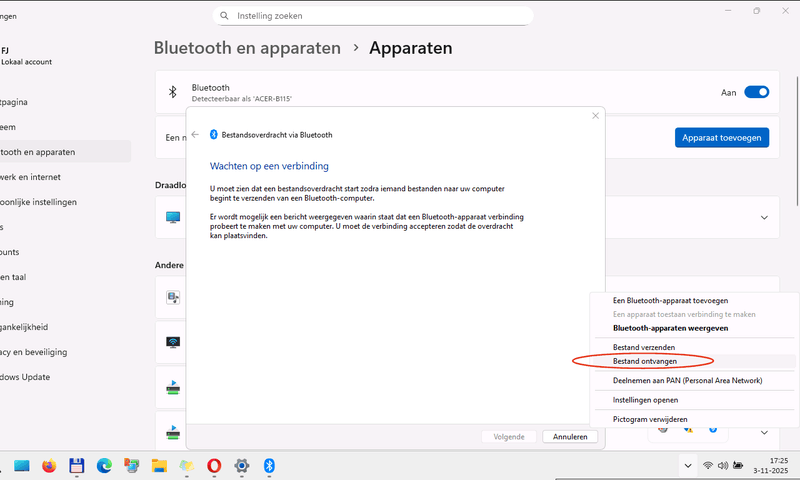Viewport: 800px width, 480px height.
Task: Click the Apparaat toevoegen button
Action: (x=721, y=138)
